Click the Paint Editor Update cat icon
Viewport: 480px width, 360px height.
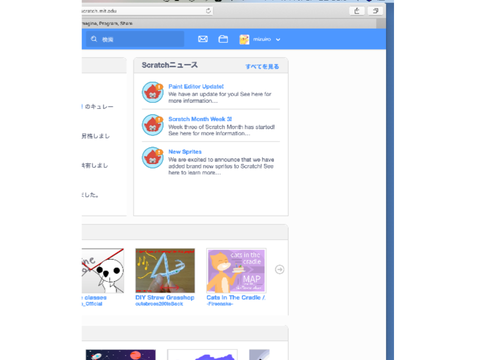pos(153,92)
